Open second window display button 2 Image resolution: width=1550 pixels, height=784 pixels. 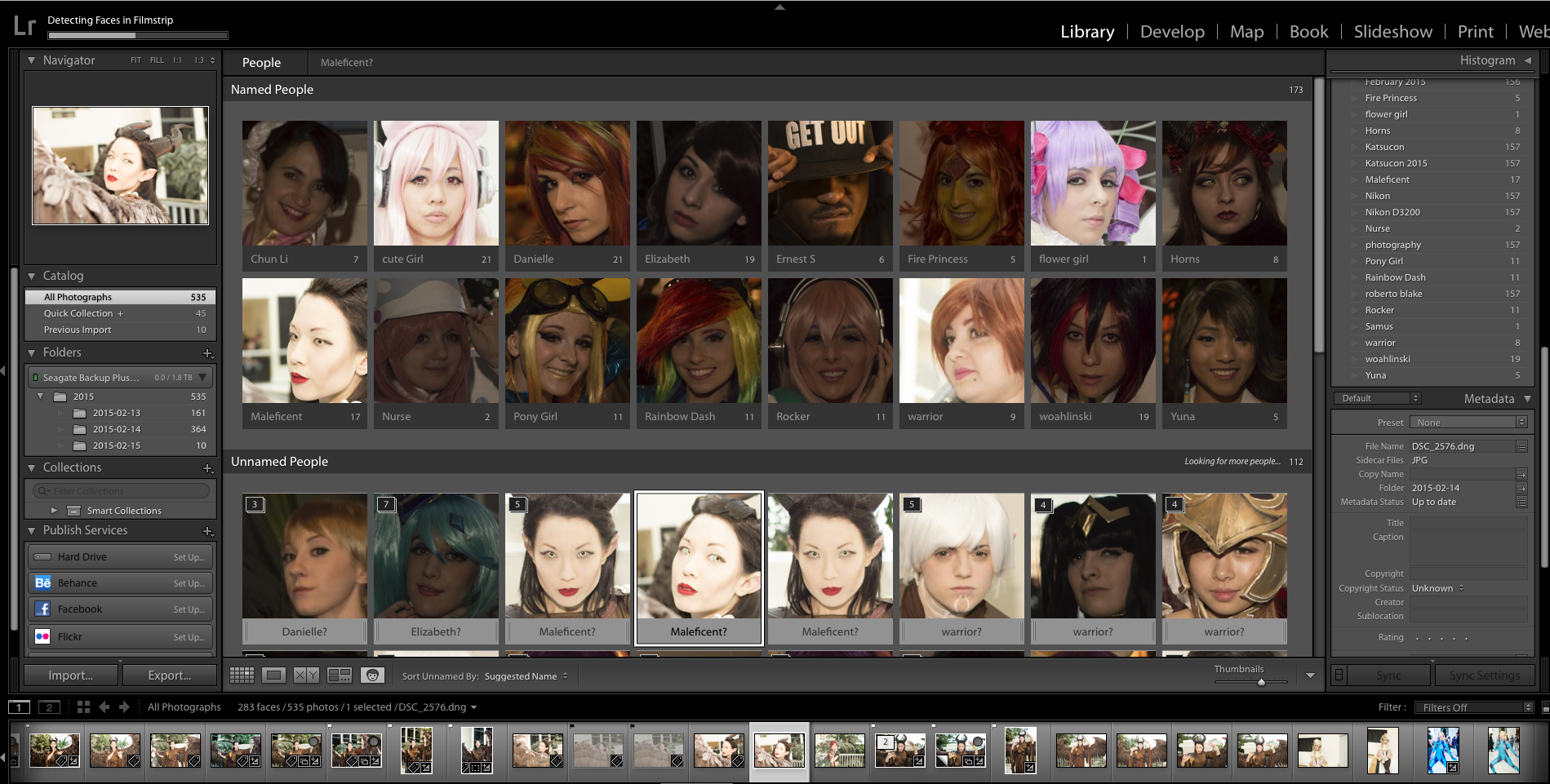pyautogui.click(x=49, y=707)
